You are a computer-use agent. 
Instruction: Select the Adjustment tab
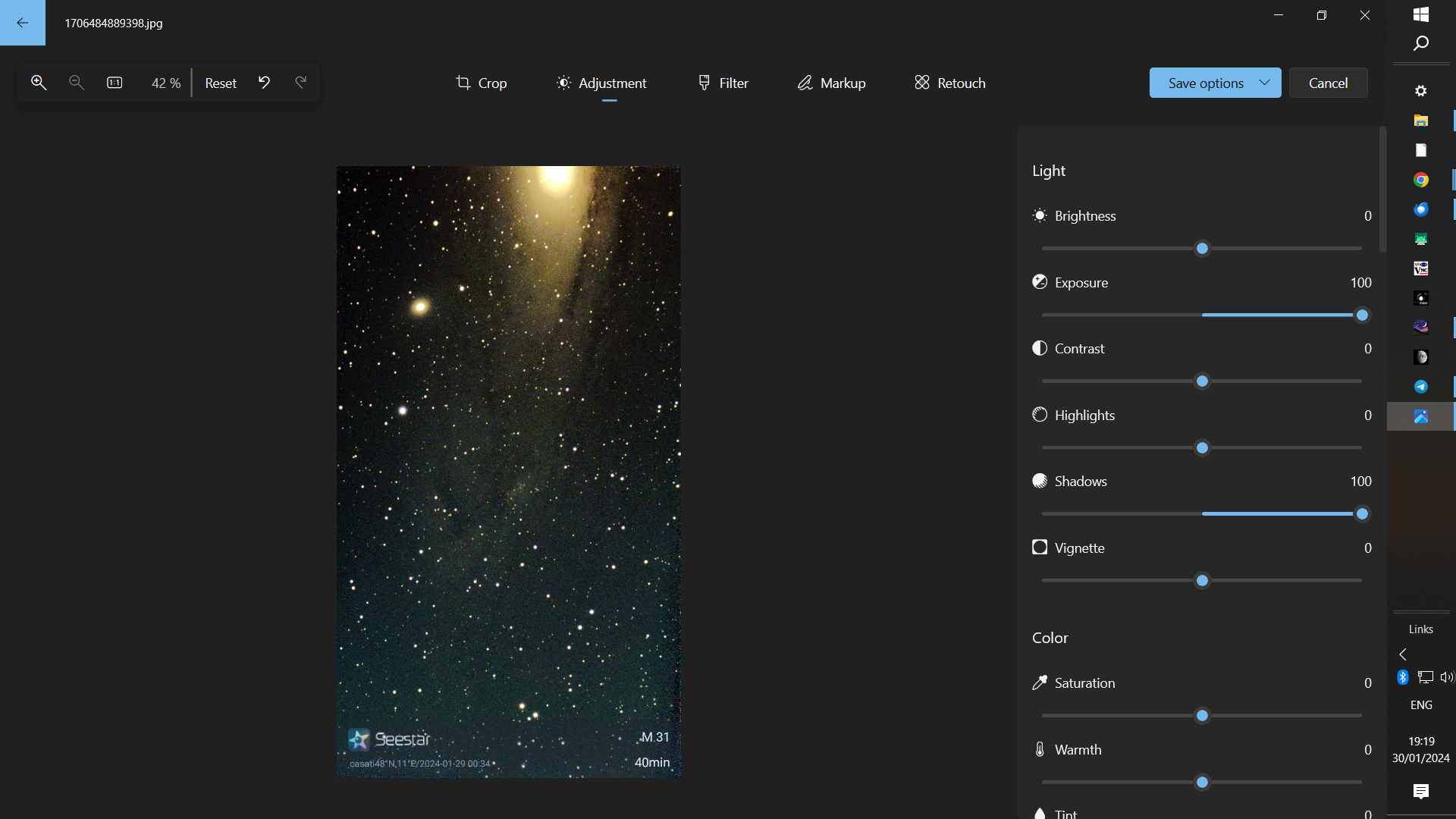tap(601, 83)
